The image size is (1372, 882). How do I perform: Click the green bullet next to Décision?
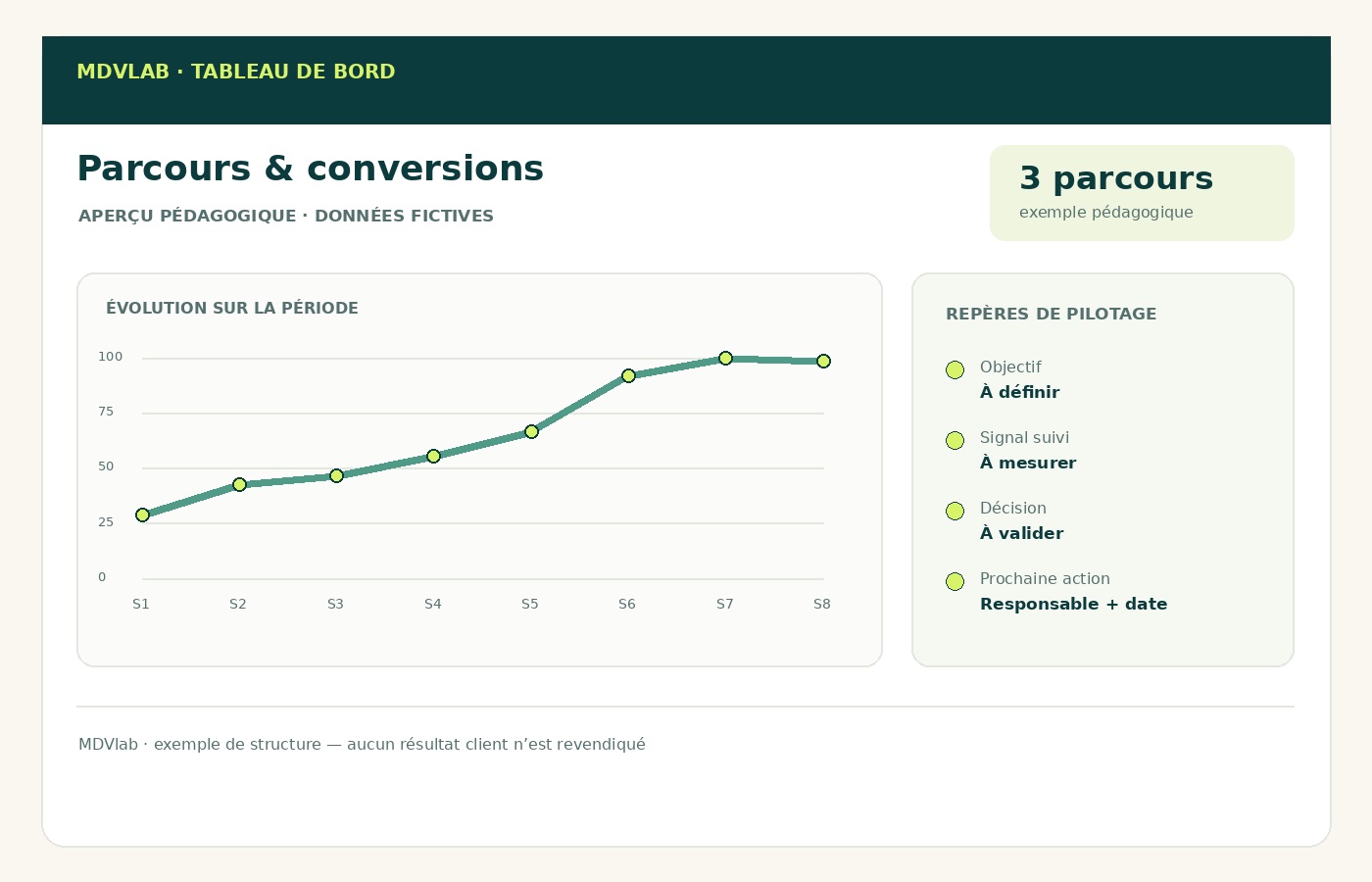point(955,511)
